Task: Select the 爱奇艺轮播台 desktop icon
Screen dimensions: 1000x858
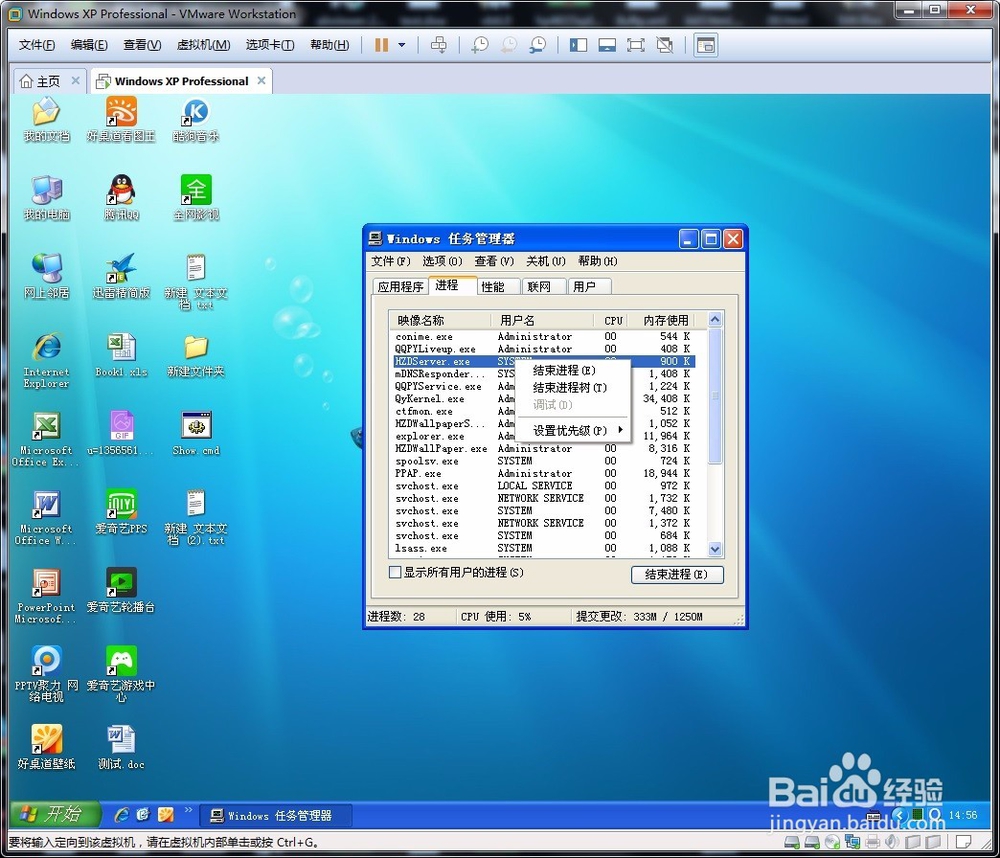Action: pos(121,591)
